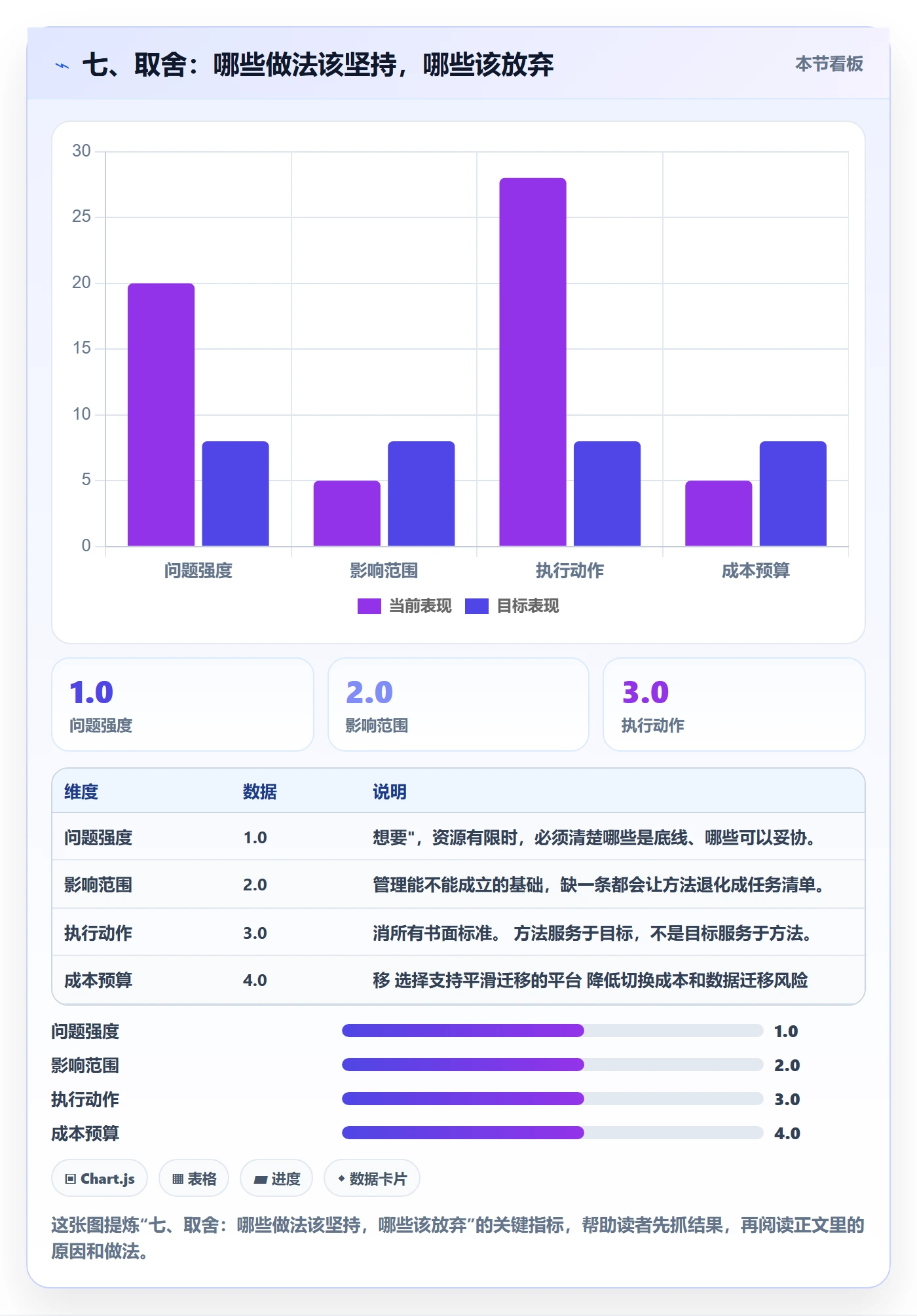Click the purple 当前表现 bar for 成本预算
The image size is (917, 1316).
[x=719, y=513]
